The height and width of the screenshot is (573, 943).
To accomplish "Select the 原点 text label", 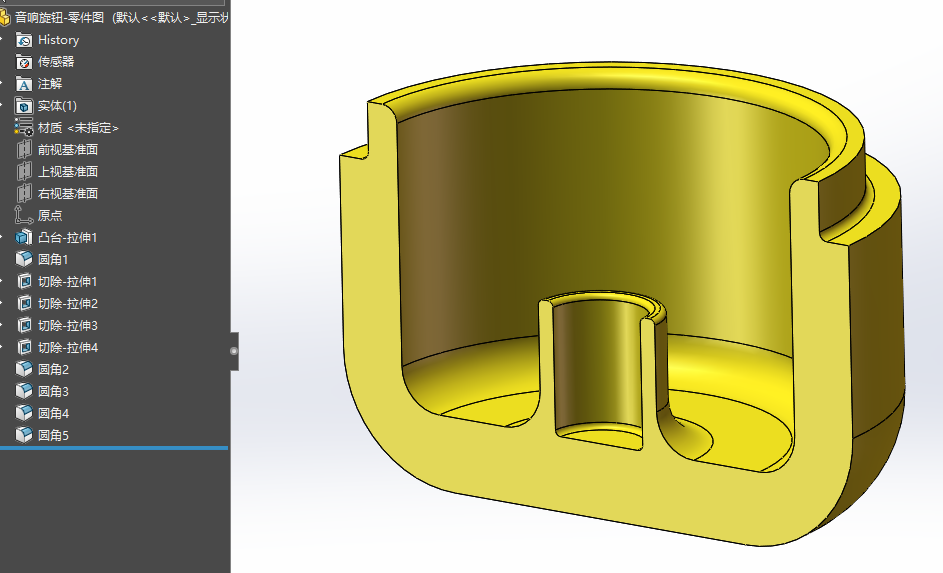I will coord(50,215).
